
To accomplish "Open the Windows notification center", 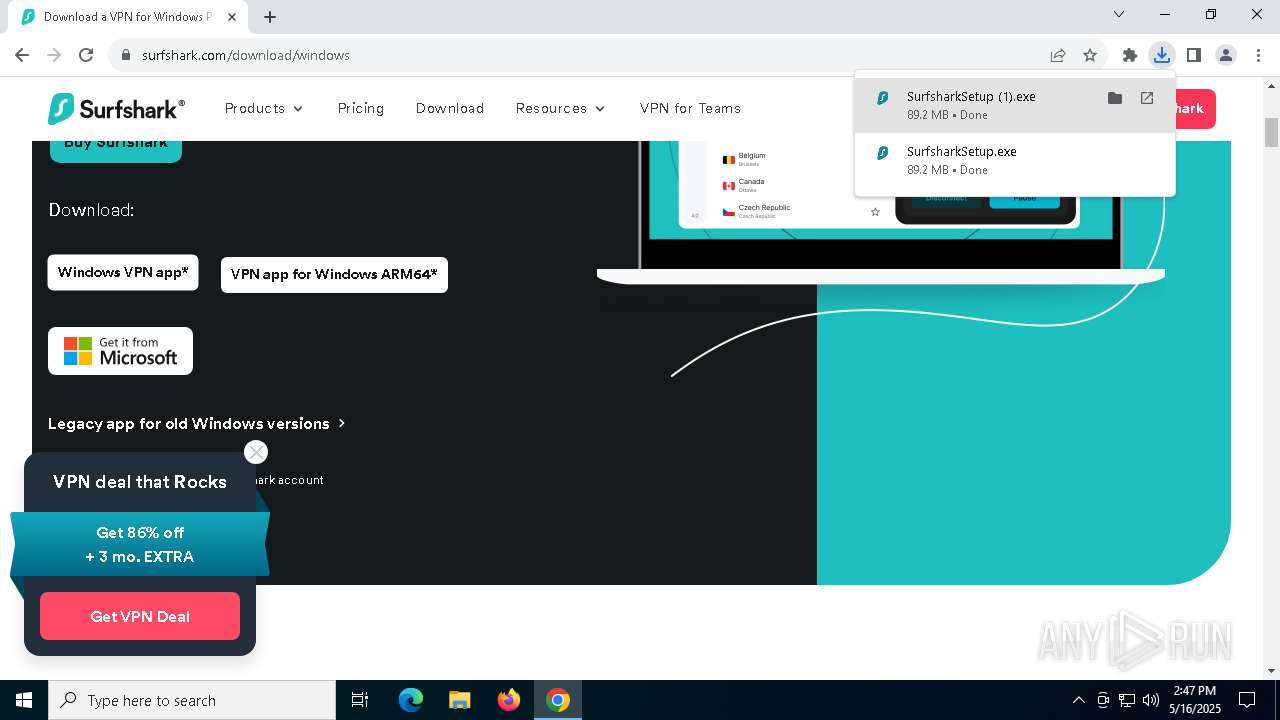I will (1247, 700).
